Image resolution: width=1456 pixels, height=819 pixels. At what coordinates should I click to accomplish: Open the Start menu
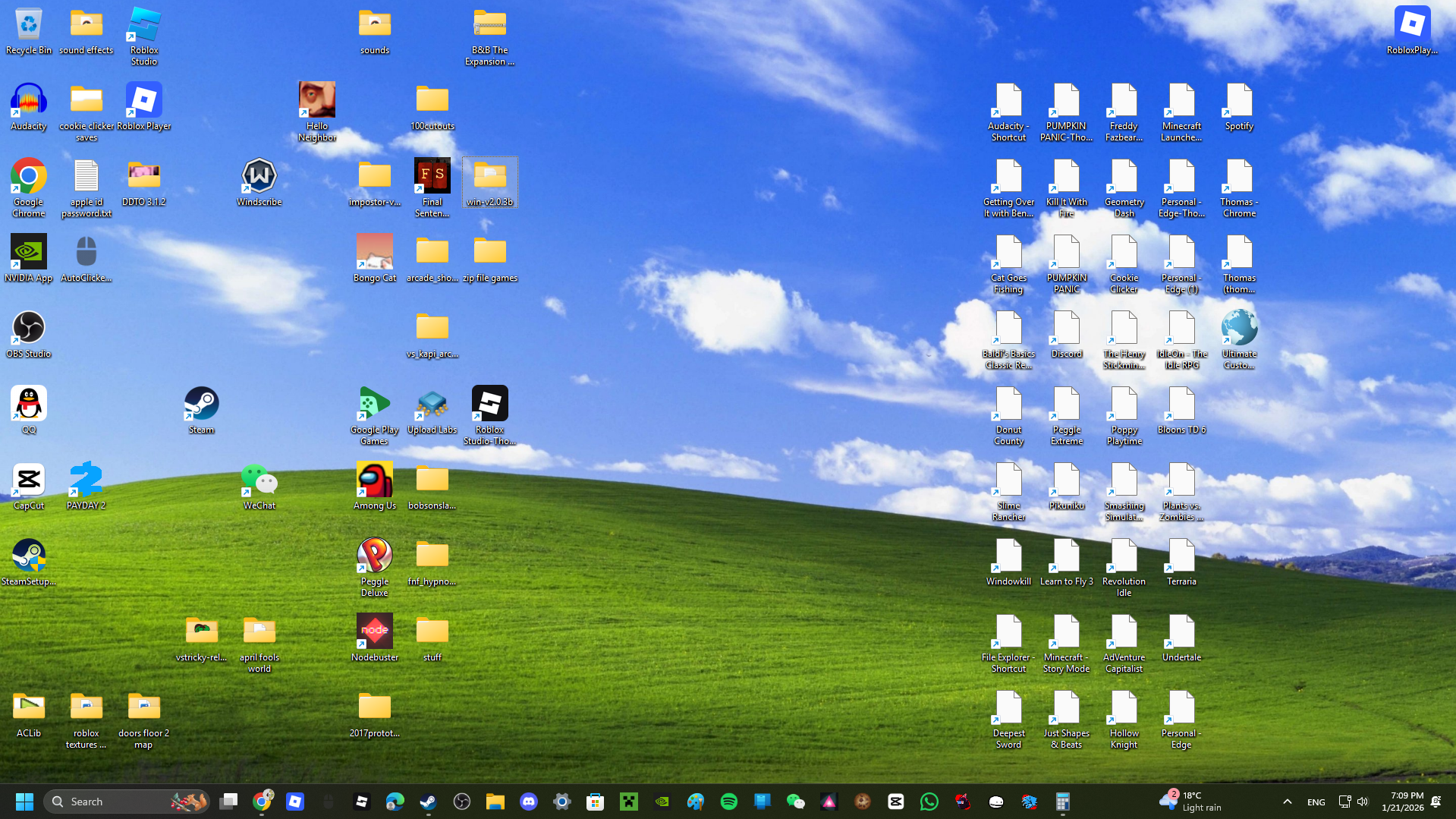(x=24, y=801)
